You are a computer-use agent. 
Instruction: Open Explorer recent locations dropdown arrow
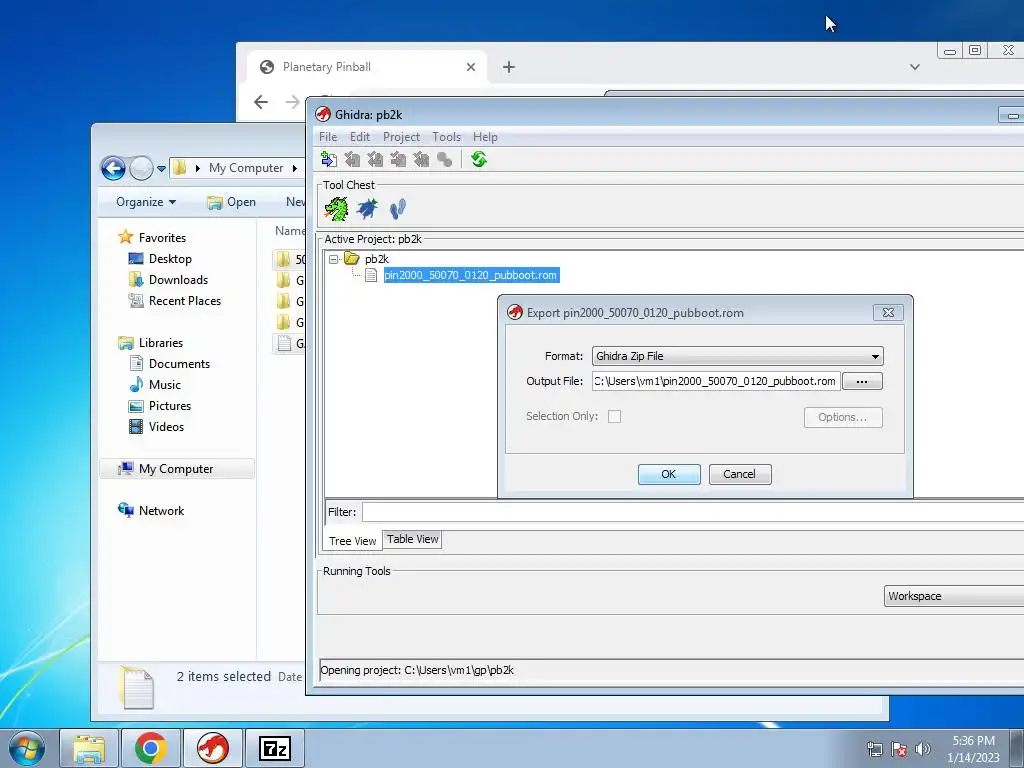click(x=161, y=168)
